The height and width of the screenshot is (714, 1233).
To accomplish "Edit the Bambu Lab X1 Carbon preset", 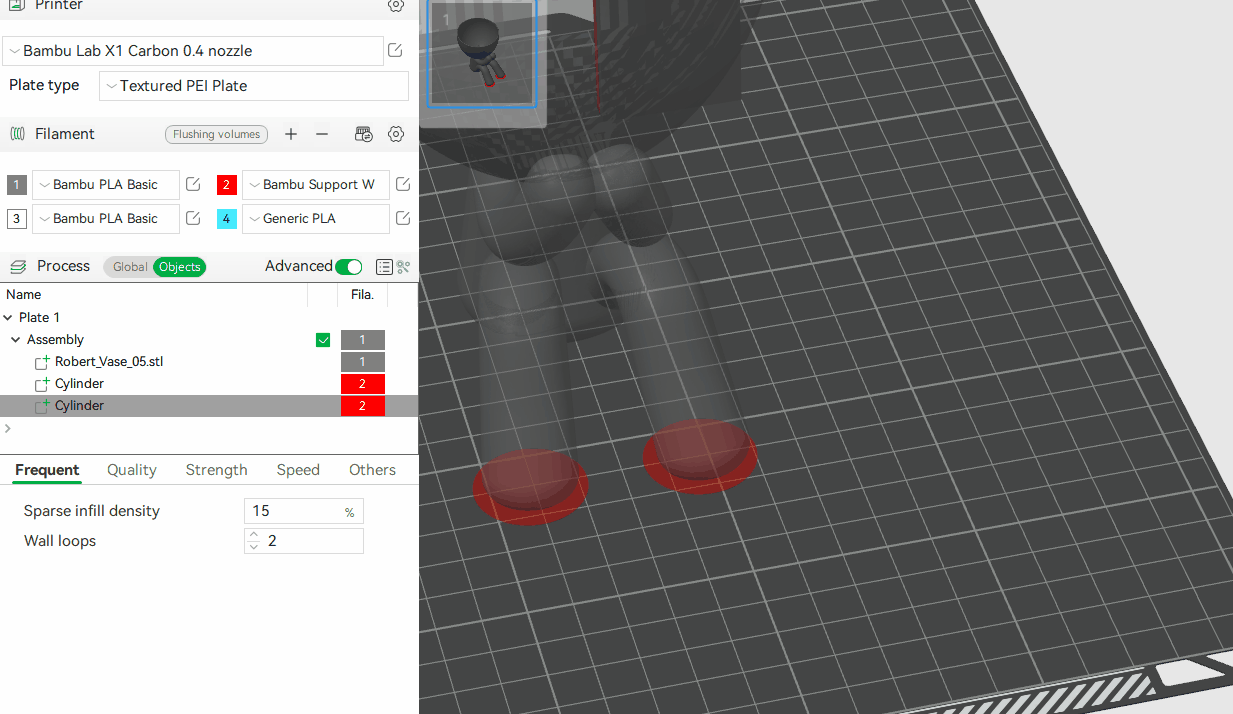I will tap(394, 49).
